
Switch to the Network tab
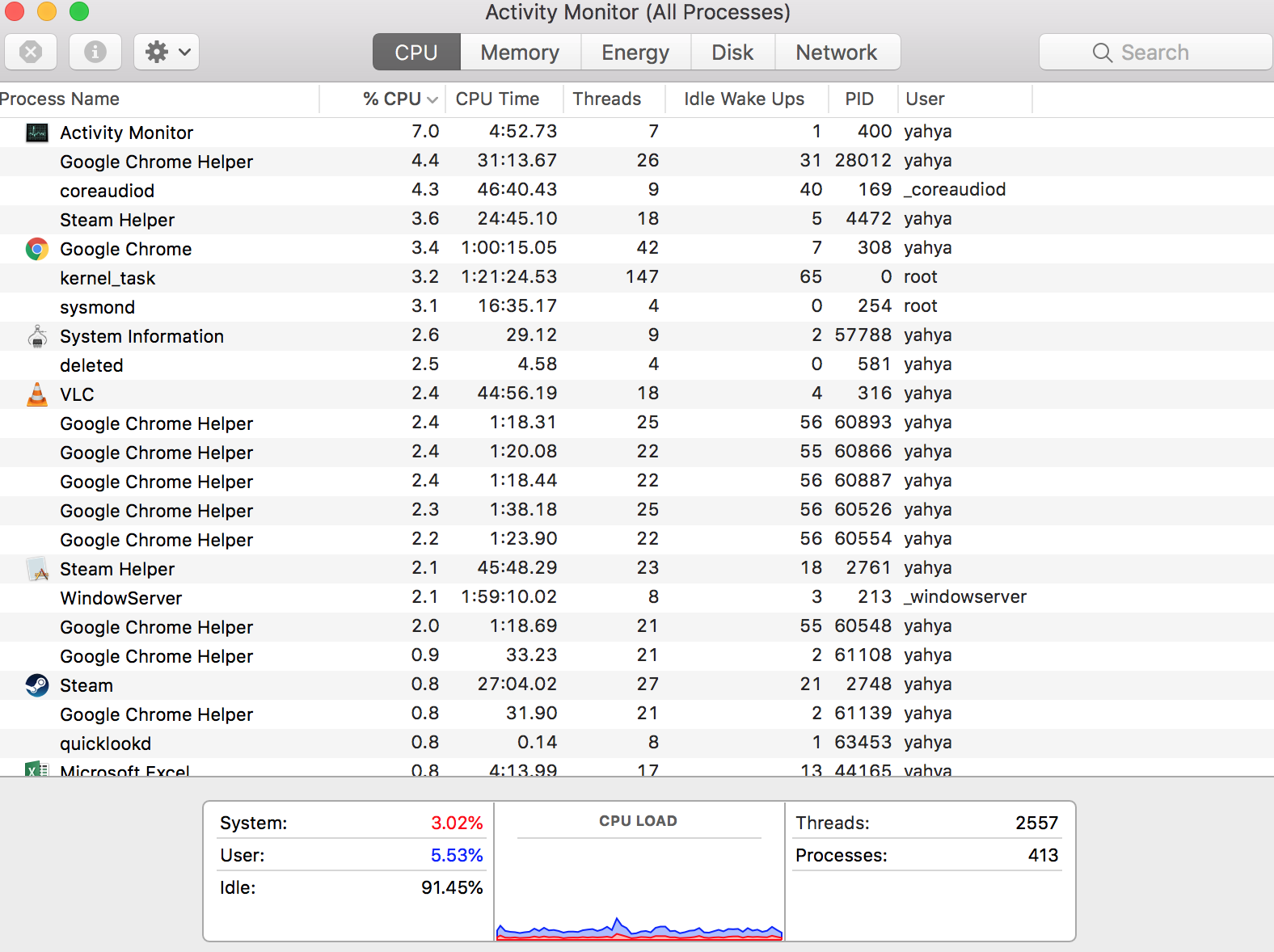tap(837, 52)
